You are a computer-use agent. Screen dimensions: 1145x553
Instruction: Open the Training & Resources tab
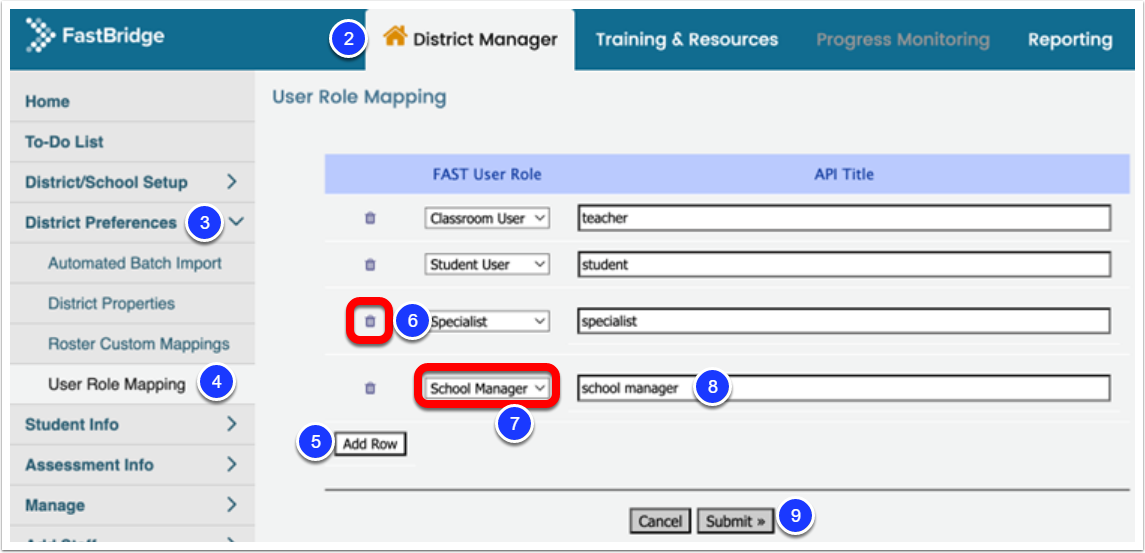(686, 39)
